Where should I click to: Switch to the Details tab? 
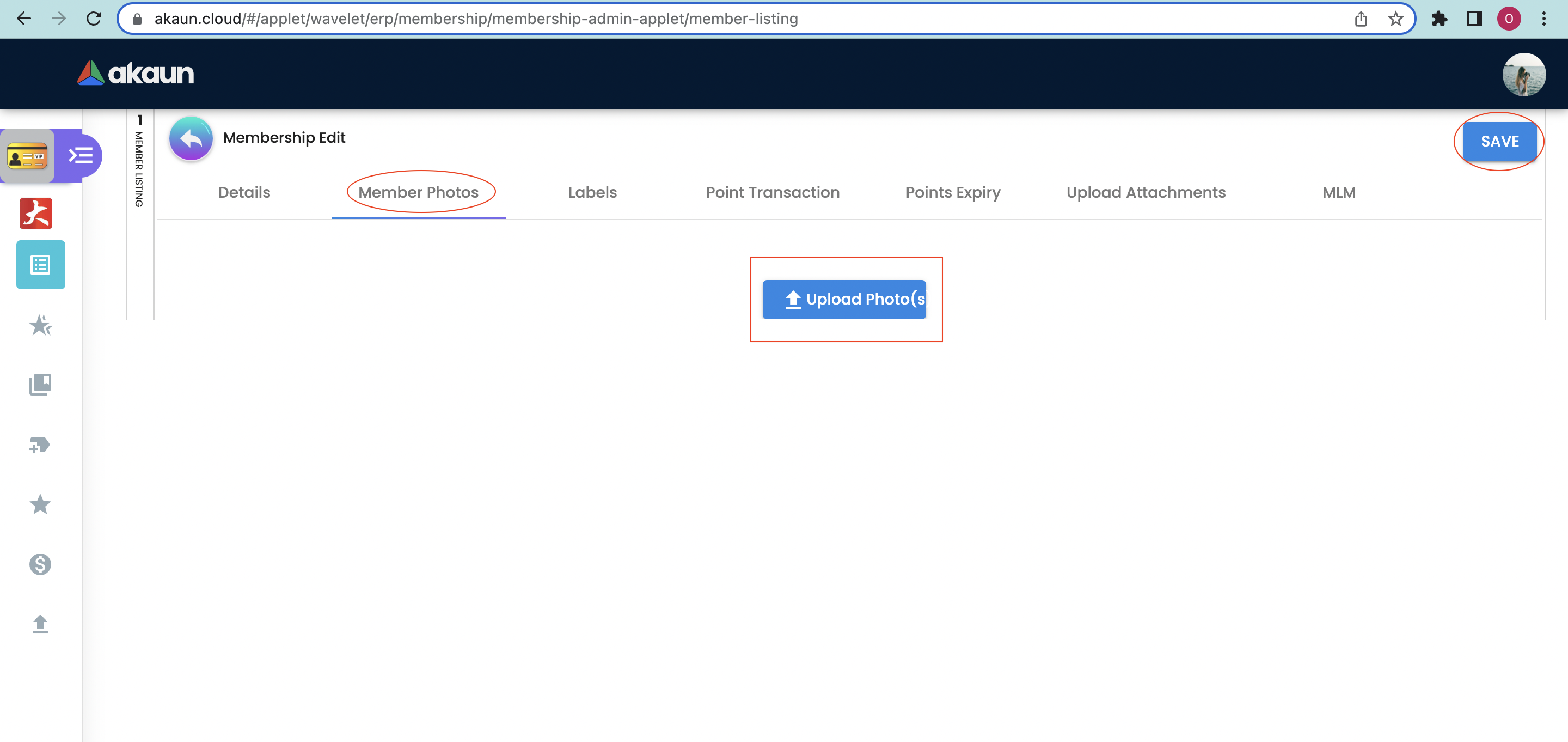(x=244, y=192)
